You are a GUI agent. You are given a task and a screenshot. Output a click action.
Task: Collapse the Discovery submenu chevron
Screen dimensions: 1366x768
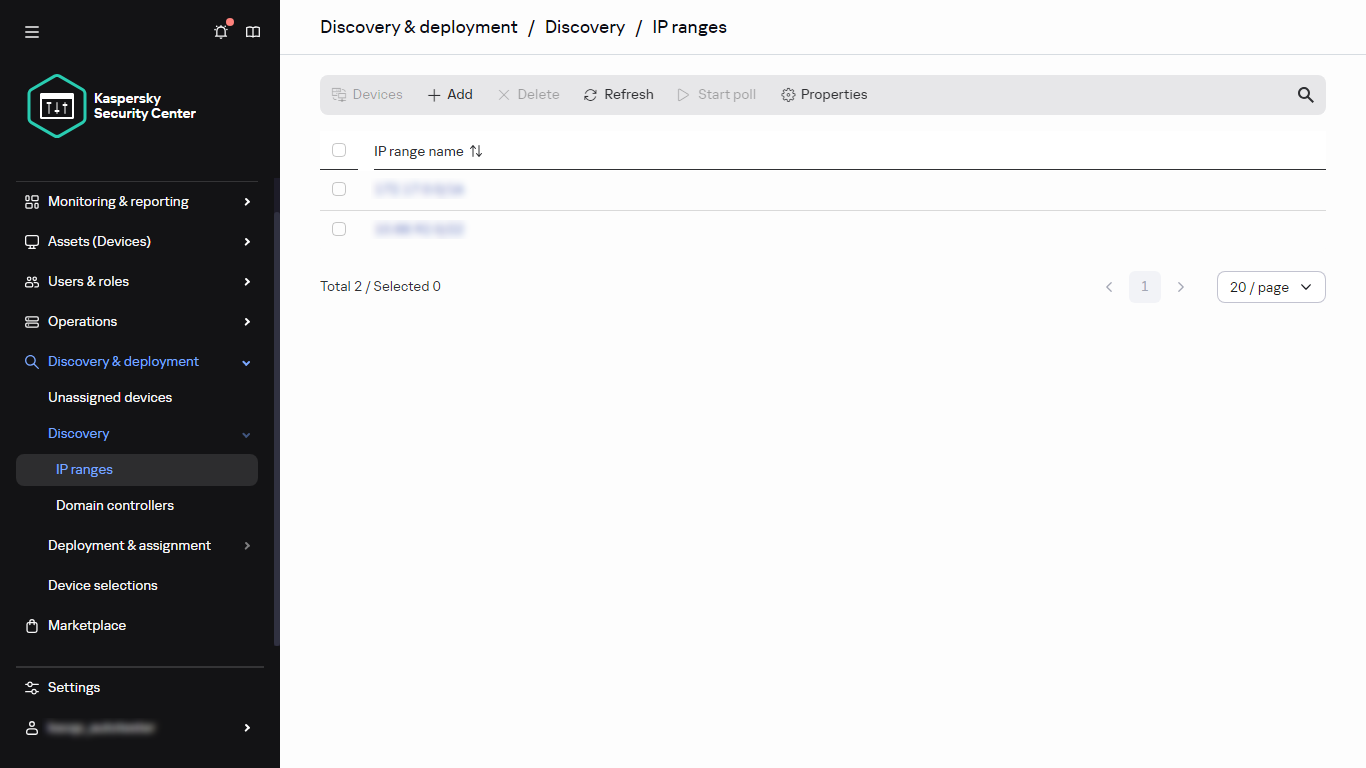pos(246,433)
